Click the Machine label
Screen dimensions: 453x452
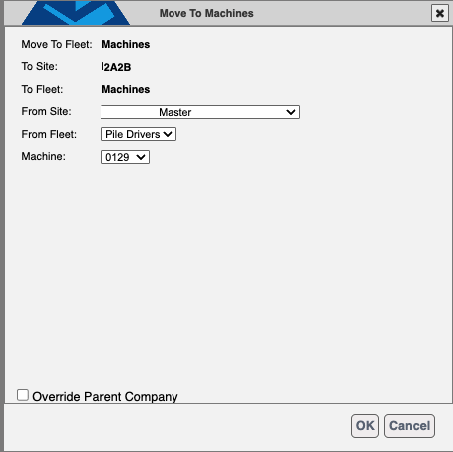pyautogui.click(x=43, y=156)
